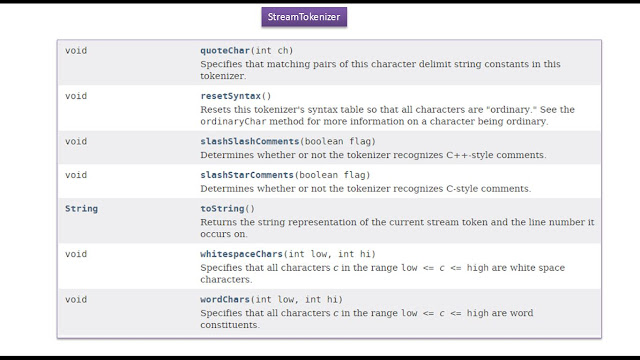Open the slashStarComments method link
640x360 pixels.
[247, 175]
